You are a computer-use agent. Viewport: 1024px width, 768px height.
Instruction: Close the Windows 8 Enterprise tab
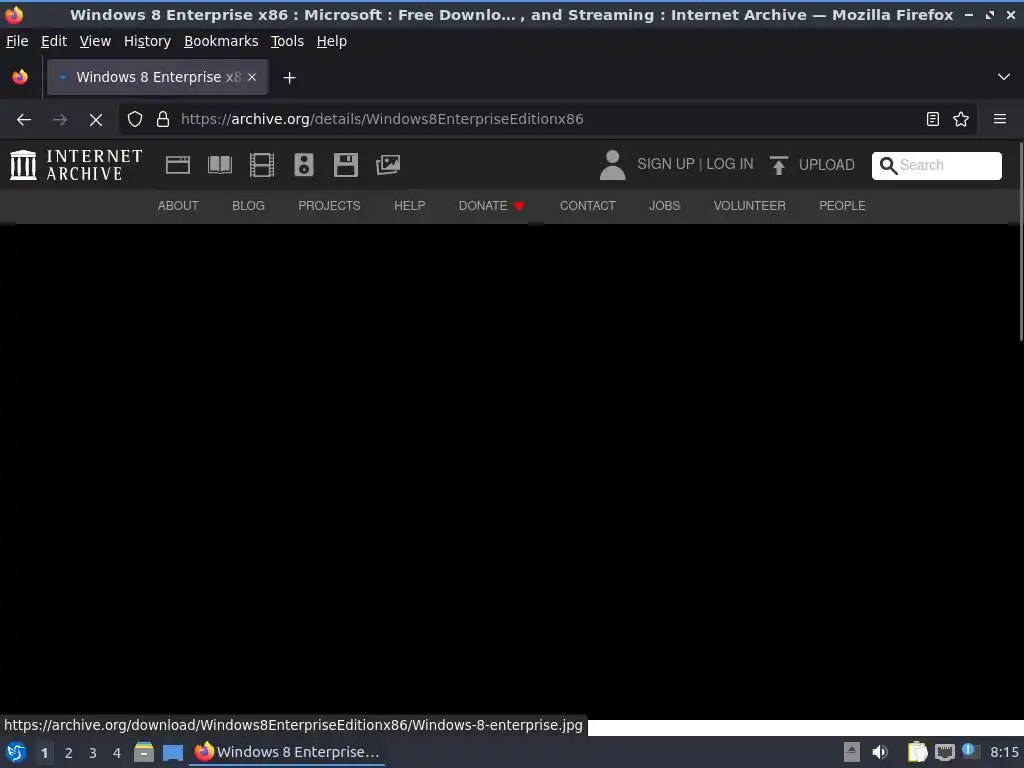click(252, 77)
